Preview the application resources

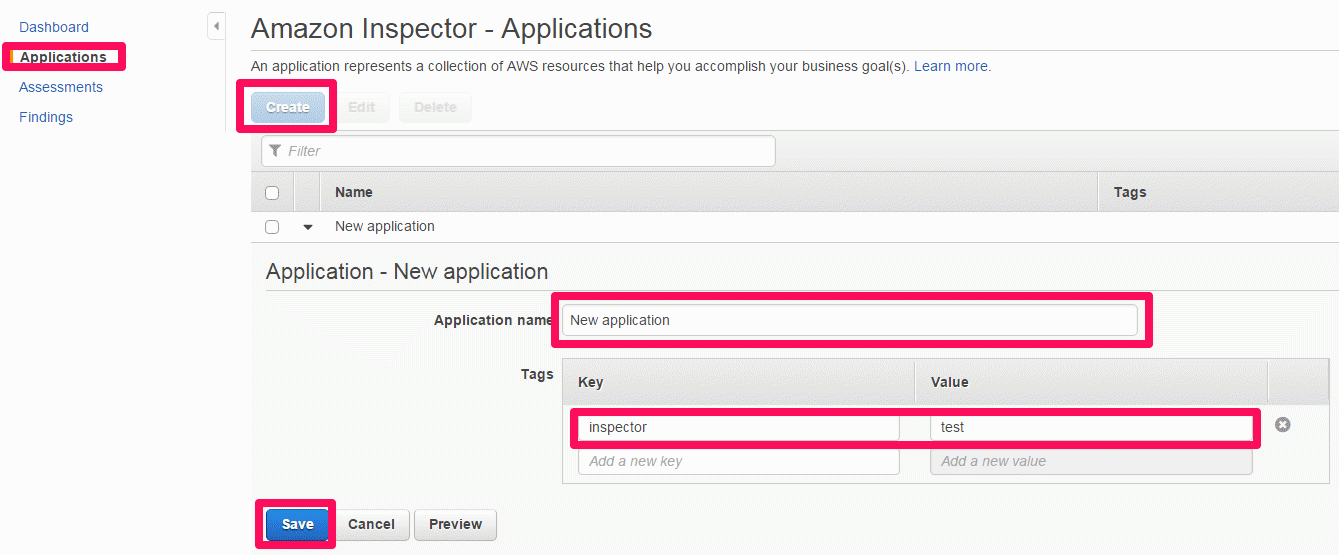click(x=455, y=524)
